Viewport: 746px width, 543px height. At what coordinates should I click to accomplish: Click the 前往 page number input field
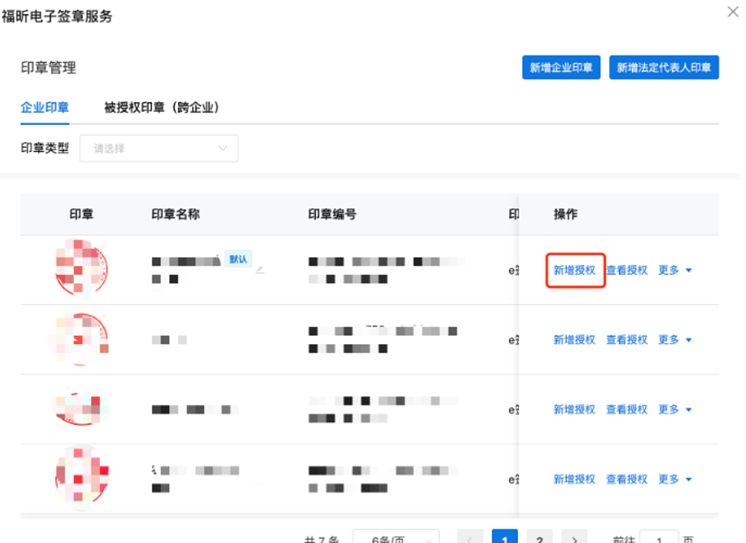click(659, 537)
